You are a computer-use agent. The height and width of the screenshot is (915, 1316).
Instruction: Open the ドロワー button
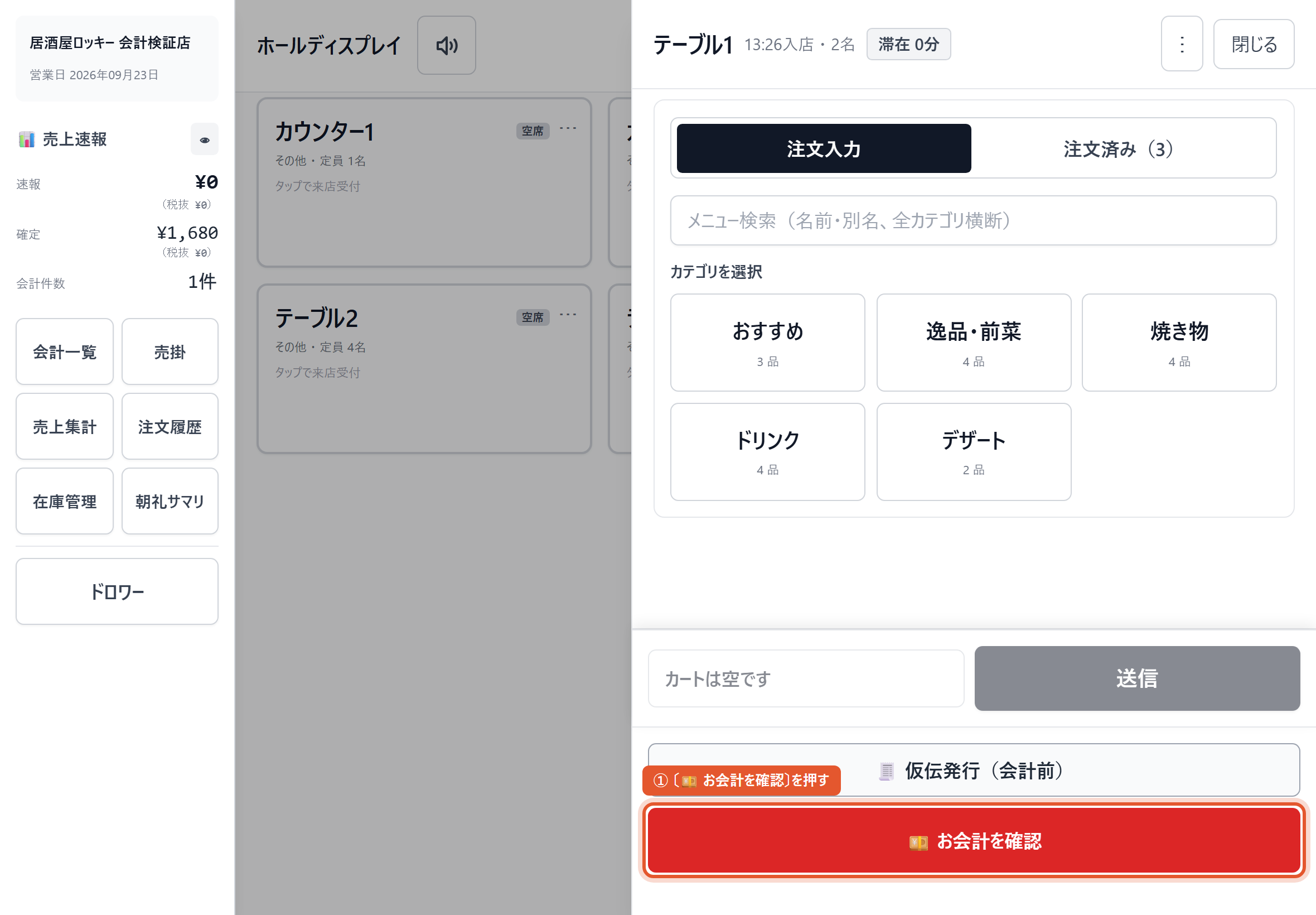(117, 591)
